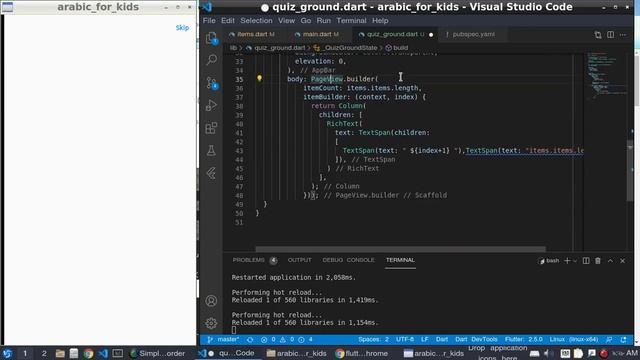Click the master branch indicator
Image resolution: width=640 pixels, height=360 pixels.
[223, 340]
